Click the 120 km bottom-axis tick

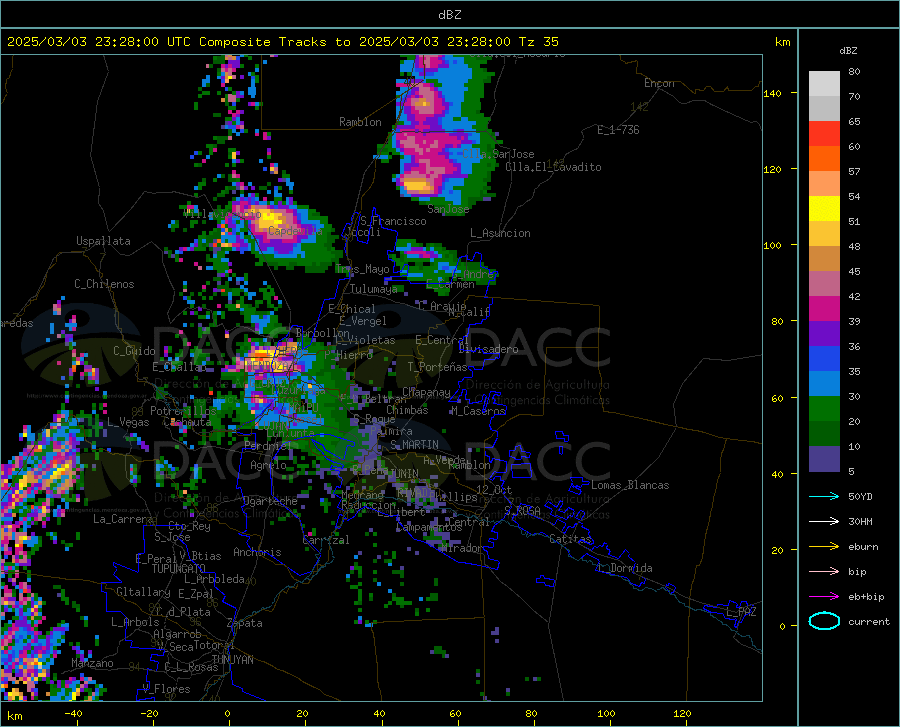(x=682, y=713)
